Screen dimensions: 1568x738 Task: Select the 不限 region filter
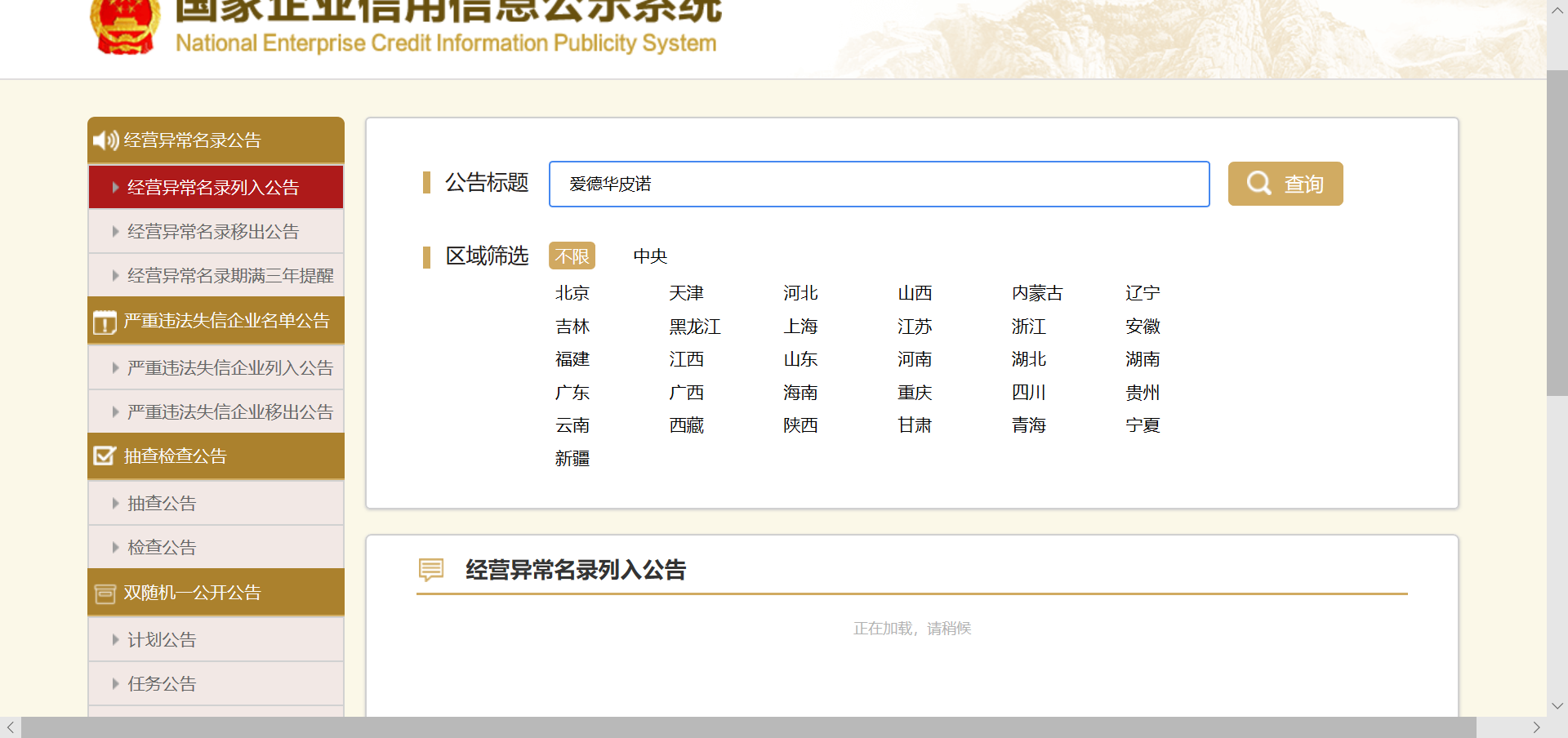572,256
